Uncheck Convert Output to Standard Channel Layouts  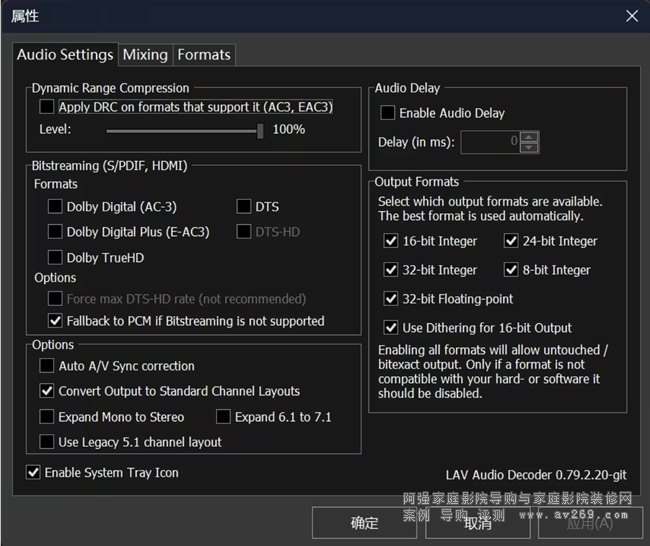(x=47, y=392)
